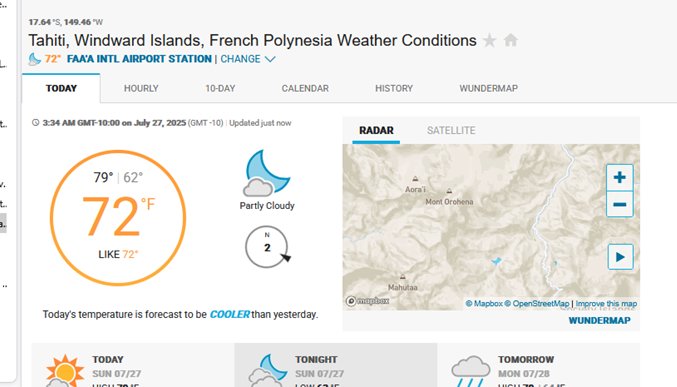Switch map view to SATELLITE
Image resolution: width=677 pixels, height=387 pixels.
(451, 130)
